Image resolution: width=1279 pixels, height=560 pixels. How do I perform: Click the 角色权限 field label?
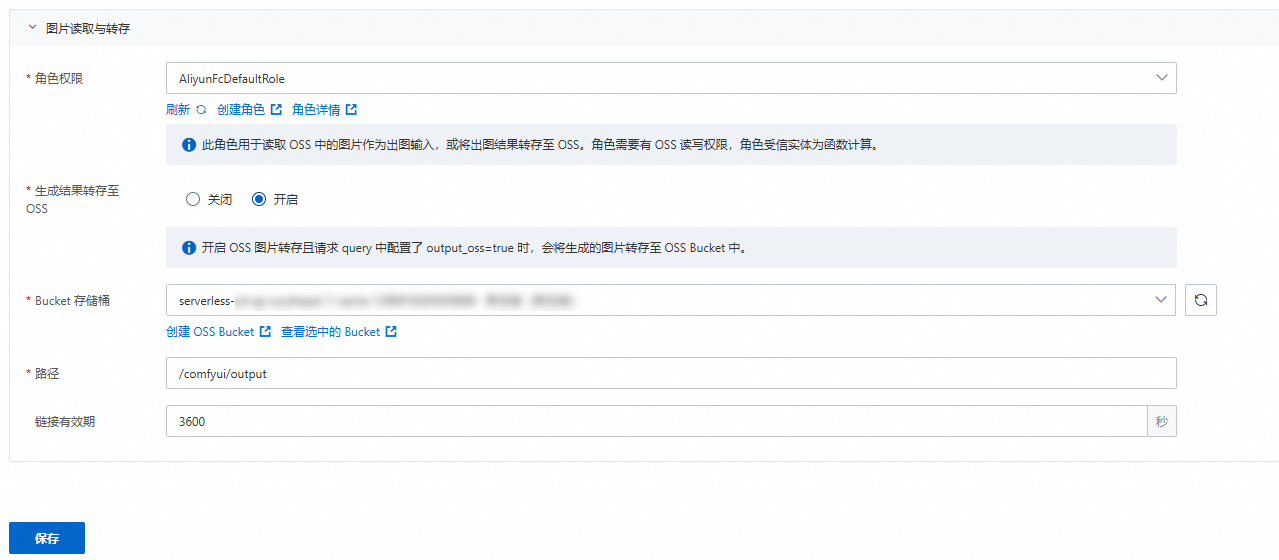pyautogui.click(x=59, y=78)
